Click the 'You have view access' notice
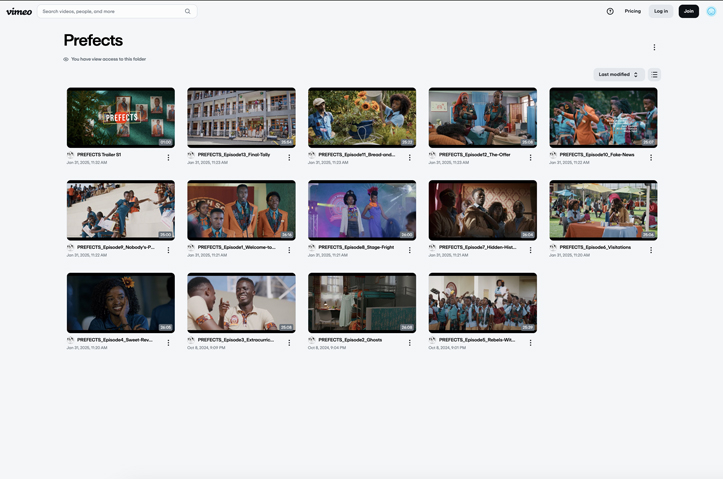Viewport: 723px width, 479px height. tap(105, 59)
